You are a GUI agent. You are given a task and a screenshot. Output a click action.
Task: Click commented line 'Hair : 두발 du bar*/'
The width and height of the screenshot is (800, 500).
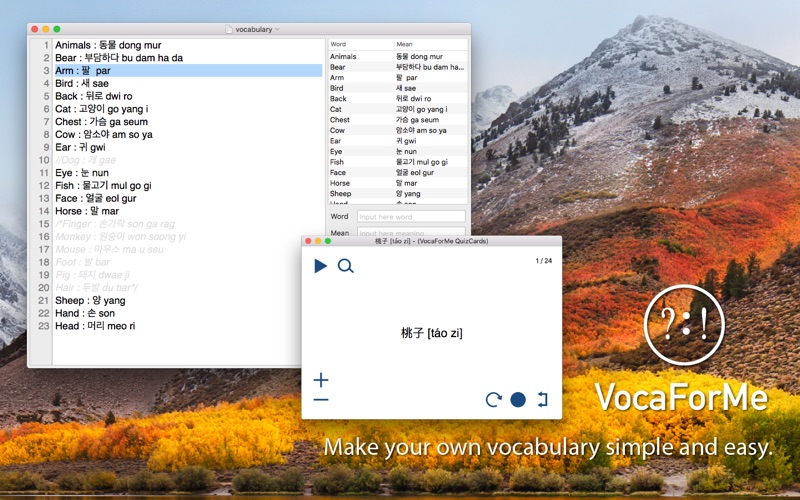coord(96,287)
